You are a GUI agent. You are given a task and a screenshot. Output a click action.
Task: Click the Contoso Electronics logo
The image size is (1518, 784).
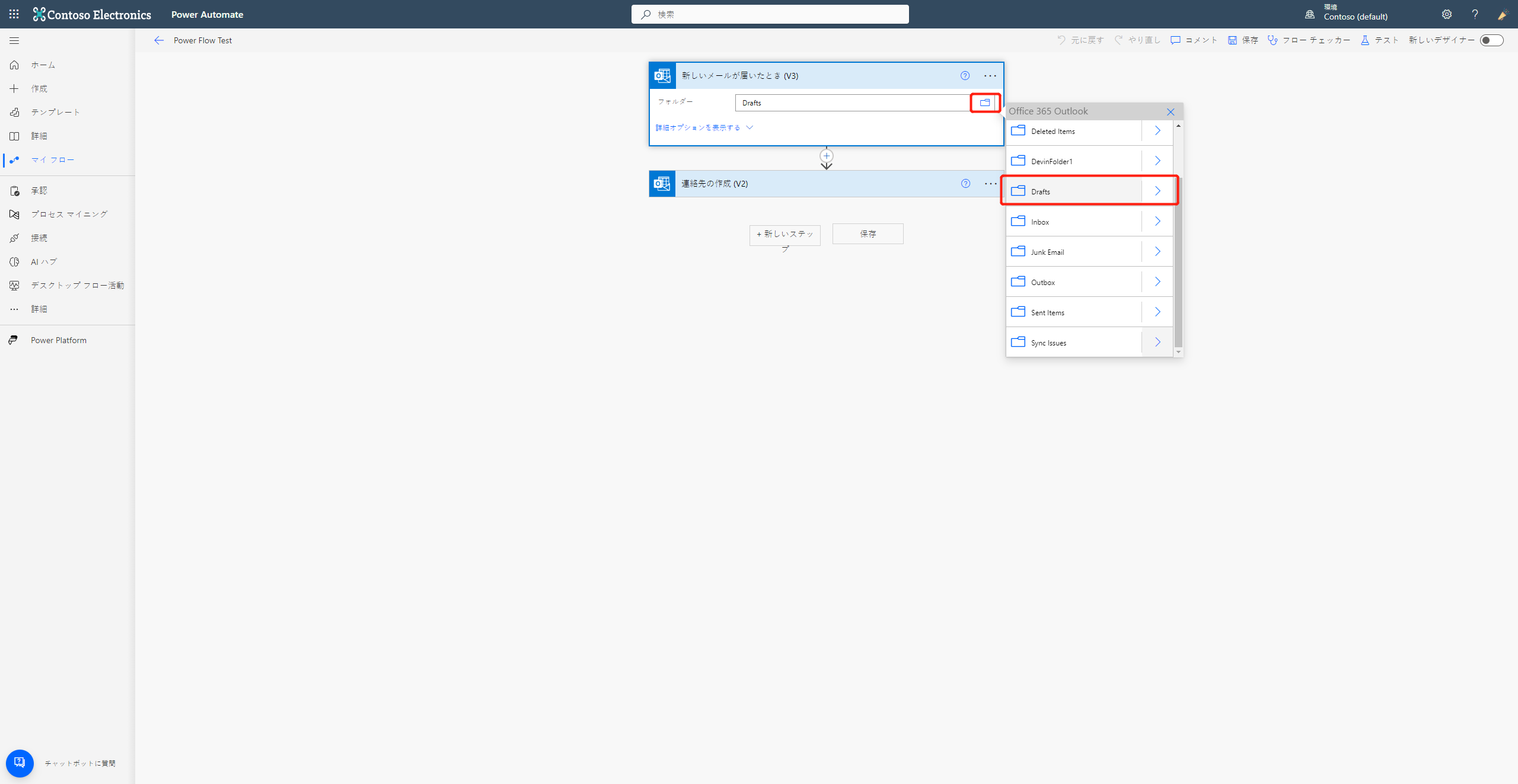click(92, 14)
